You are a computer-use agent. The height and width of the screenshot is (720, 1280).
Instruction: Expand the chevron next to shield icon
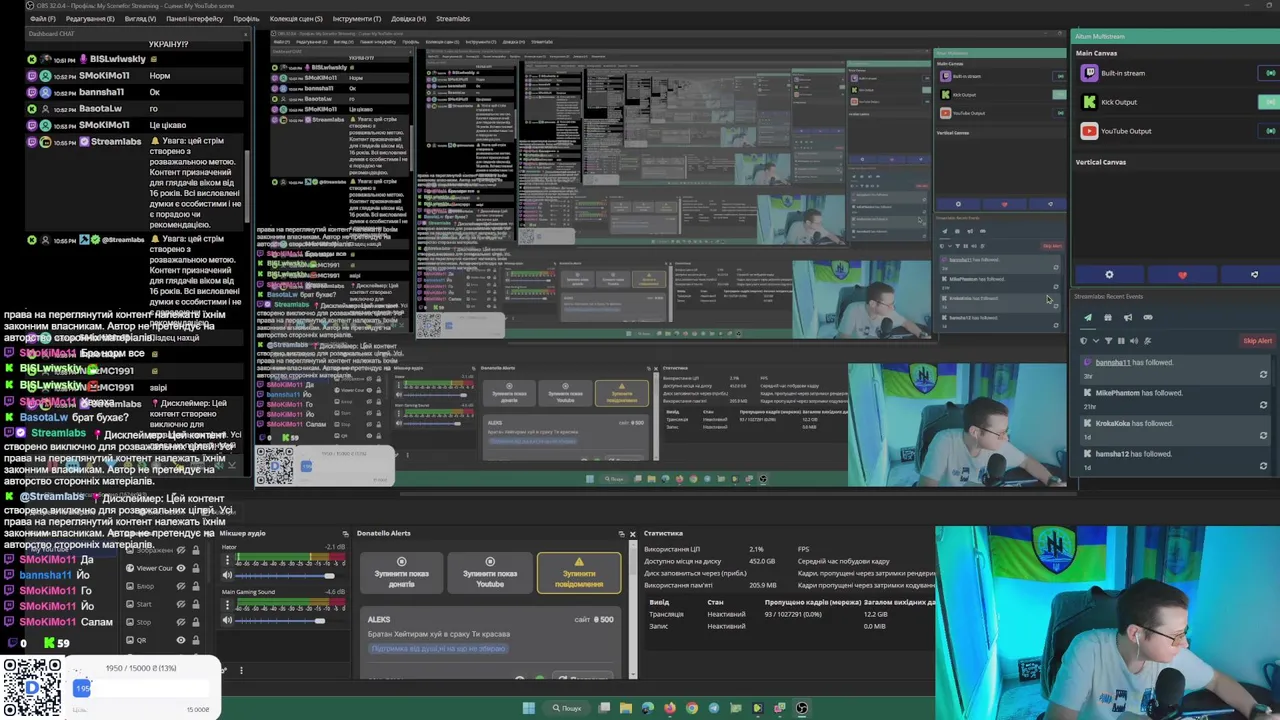1095,341
